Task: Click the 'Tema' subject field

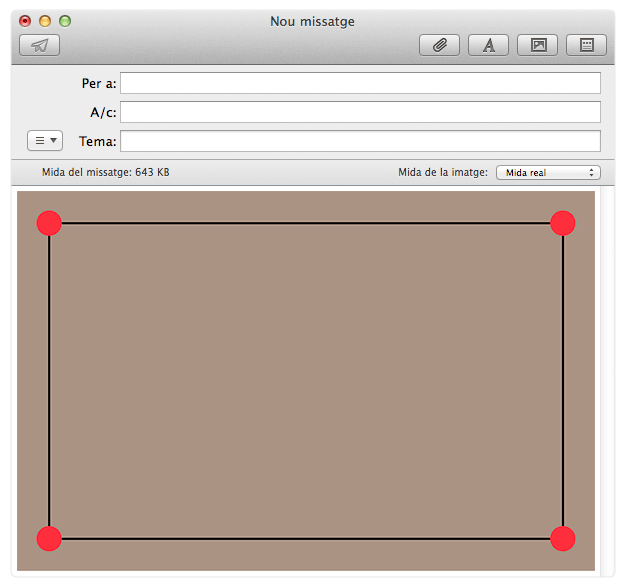Action: point(360,141)
